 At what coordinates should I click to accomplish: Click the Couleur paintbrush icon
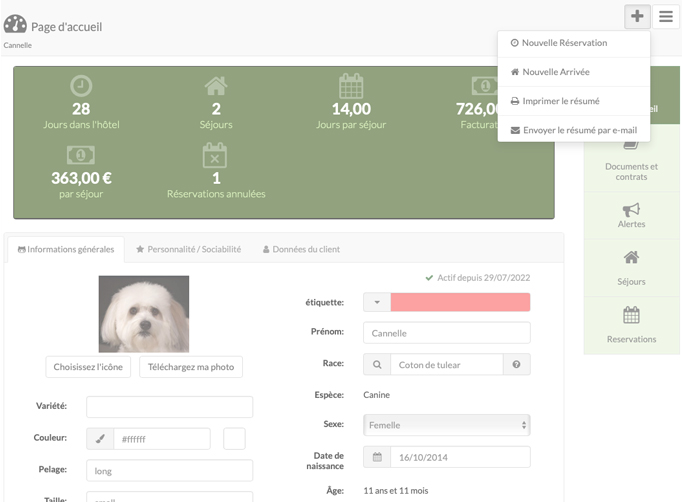(100, 439)
